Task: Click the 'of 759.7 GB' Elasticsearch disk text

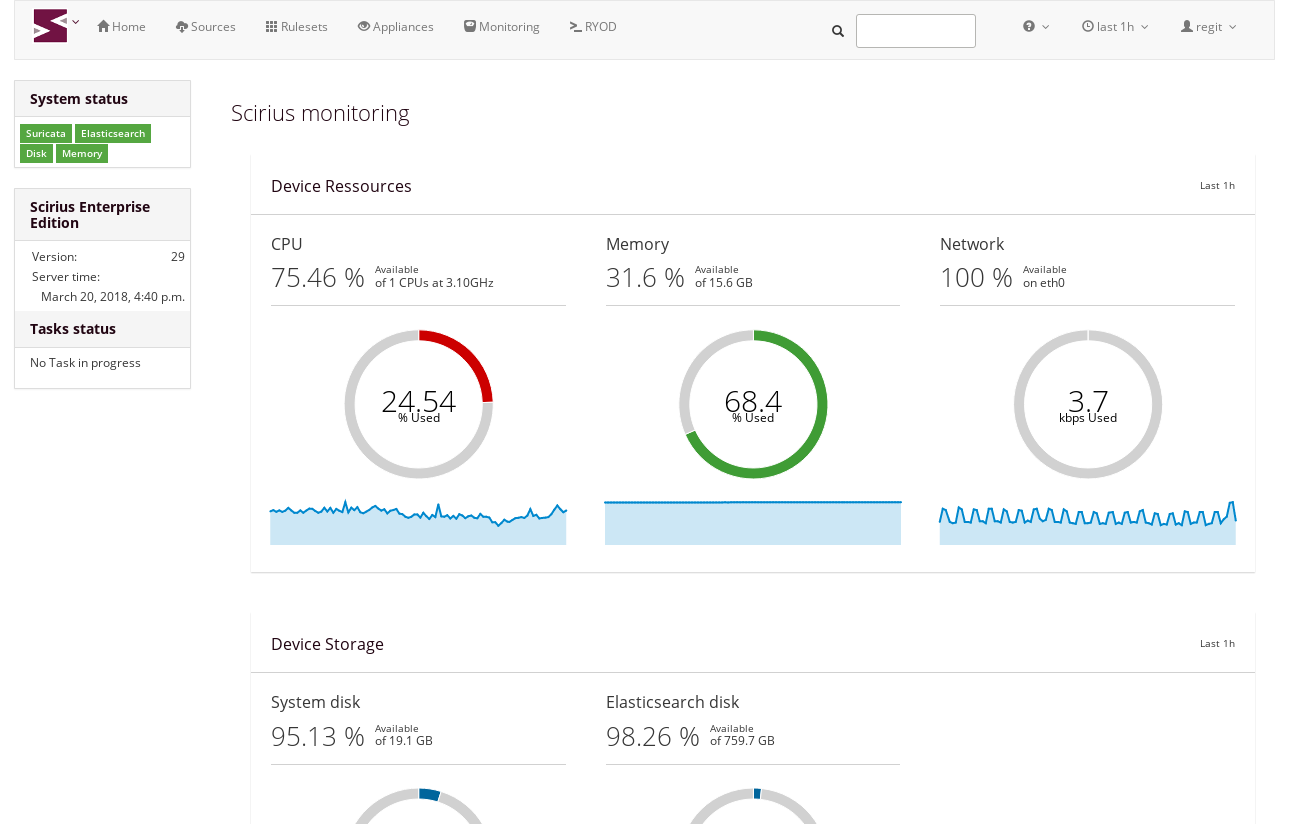Action: (x=742, y=741)
